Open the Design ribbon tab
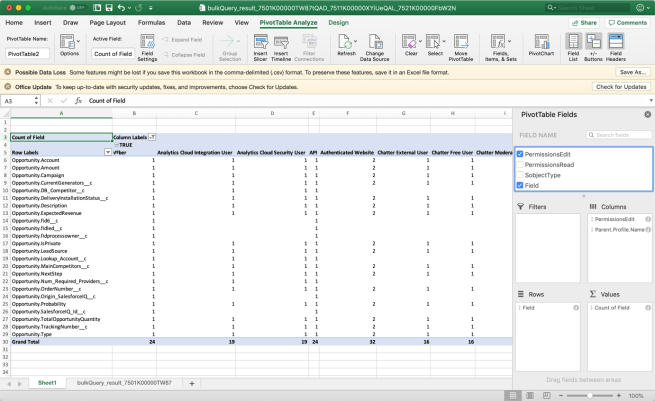Viewport: 655px width, 401px height. [338, 21]
